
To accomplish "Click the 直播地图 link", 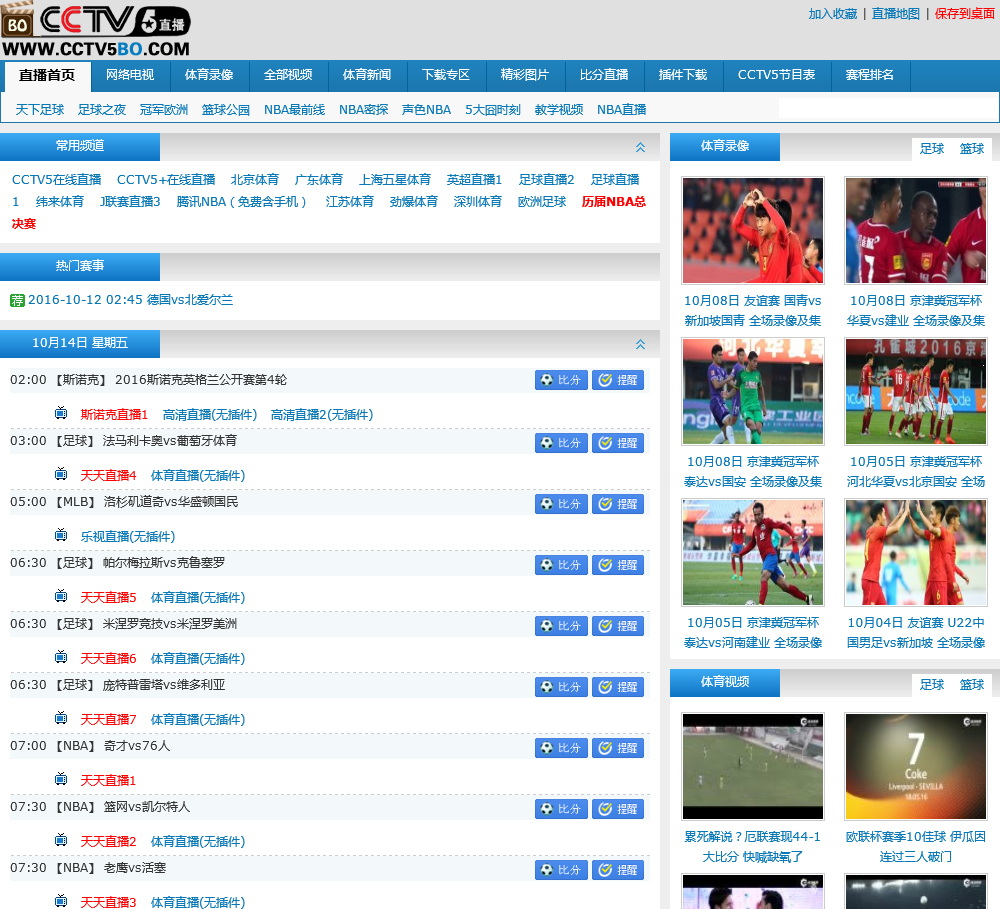I will tap(896, 14).
